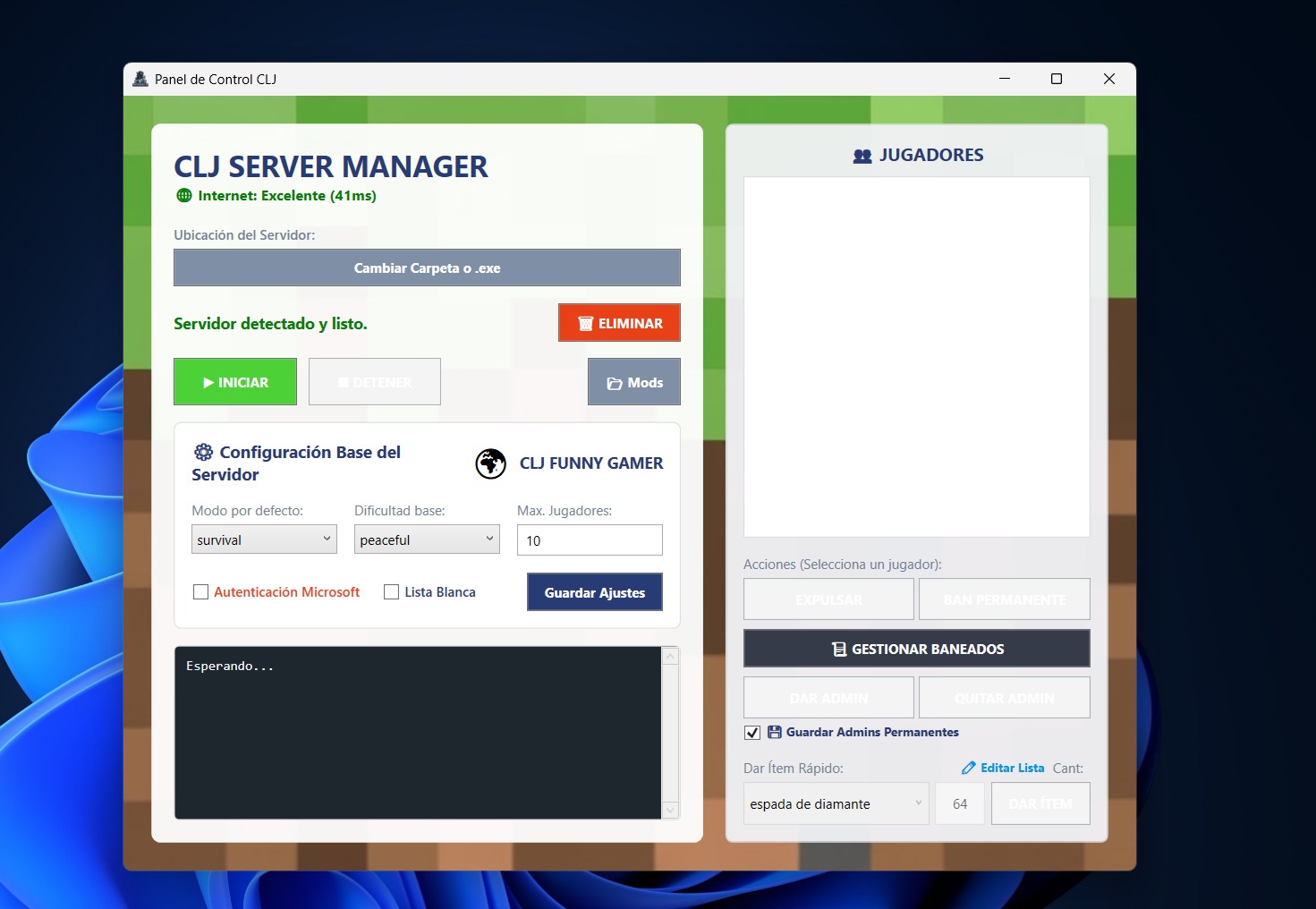The height and width of the screenshot is (909, 1316).
Task: Click Cambiar Carpeta o .exe button
Action: pos(427,268)
